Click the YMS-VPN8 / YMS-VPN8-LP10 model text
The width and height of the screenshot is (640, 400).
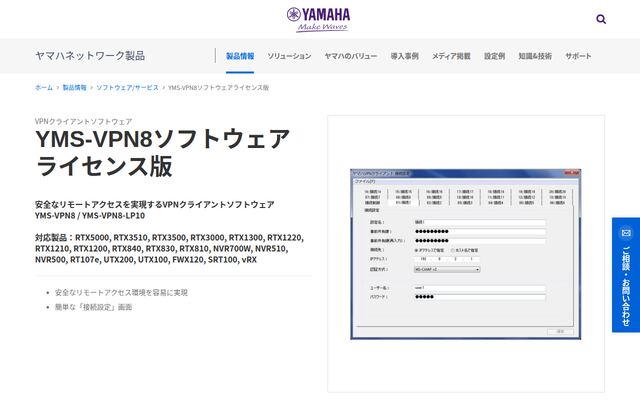[90, 216]
